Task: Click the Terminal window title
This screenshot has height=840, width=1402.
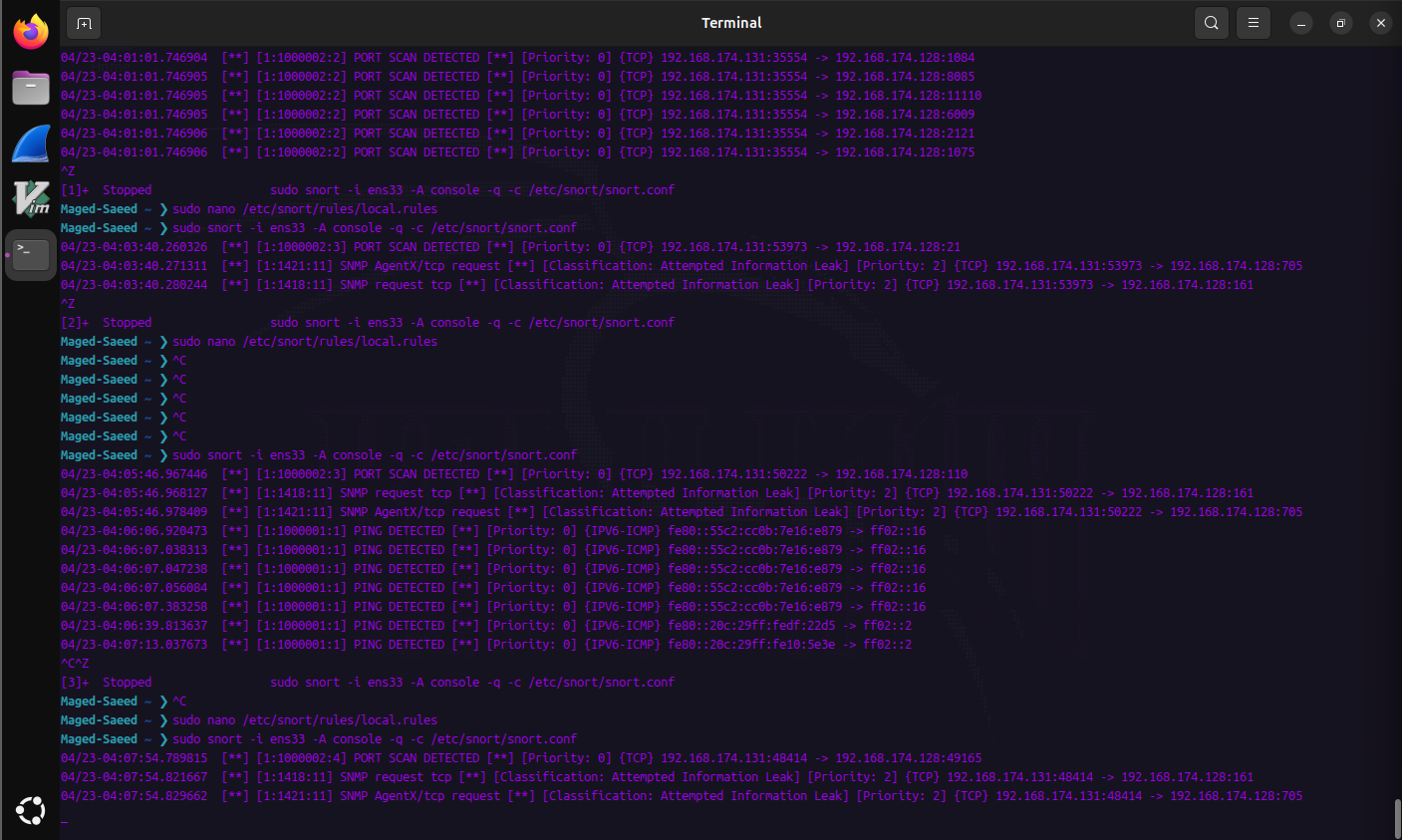Action: pos(731,23)
